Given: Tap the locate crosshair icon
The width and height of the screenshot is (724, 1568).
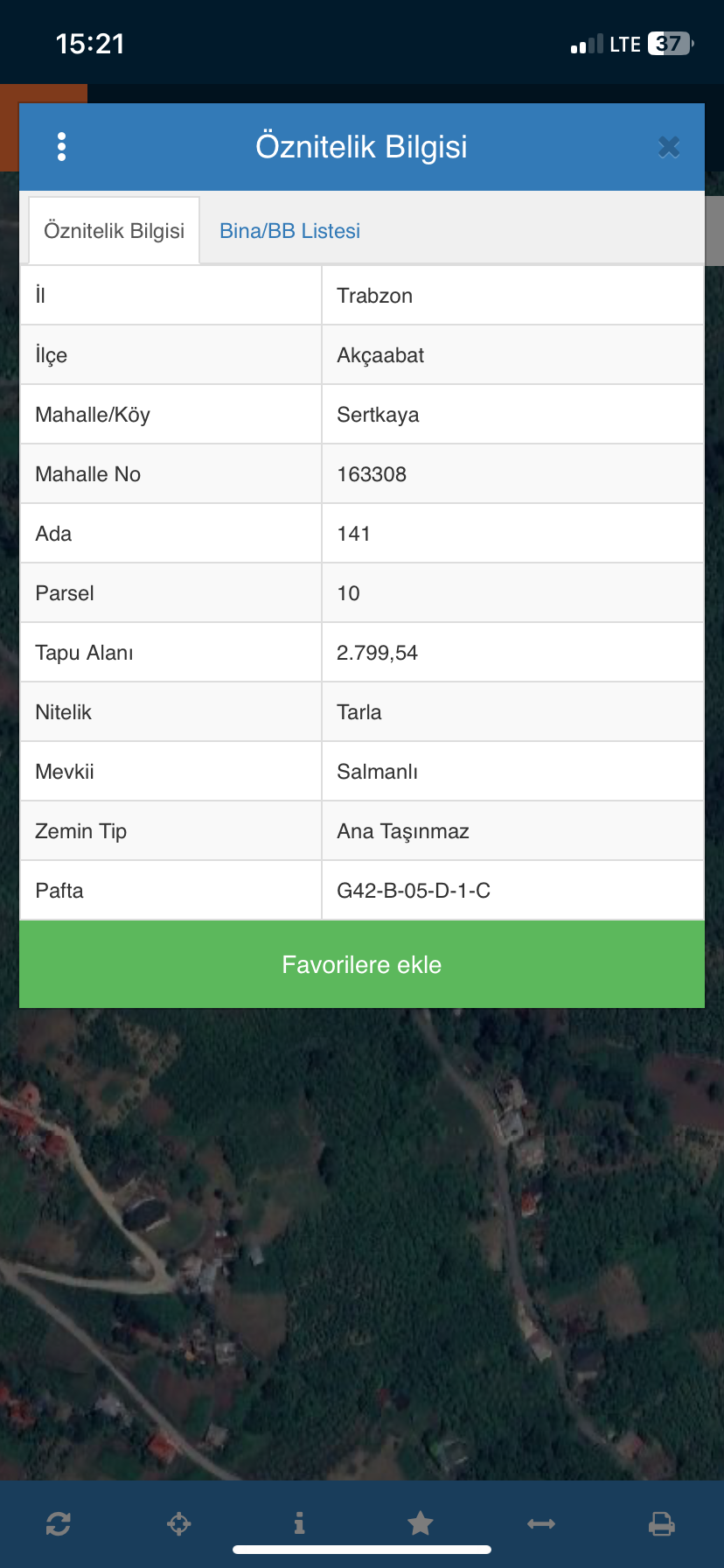Looking at the screenshot, I should (179, 1524).
